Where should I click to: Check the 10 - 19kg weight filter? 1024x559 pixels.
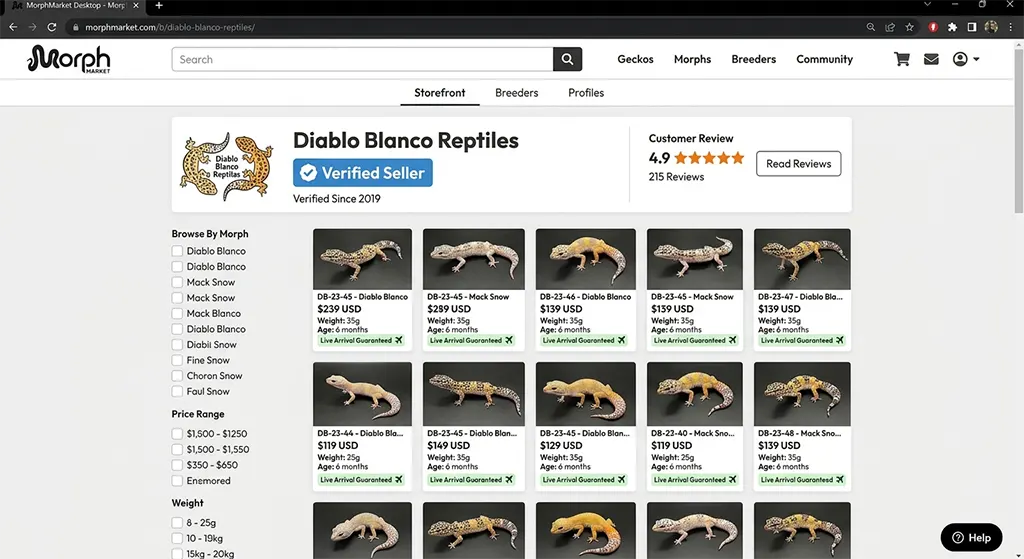(177, 538)
